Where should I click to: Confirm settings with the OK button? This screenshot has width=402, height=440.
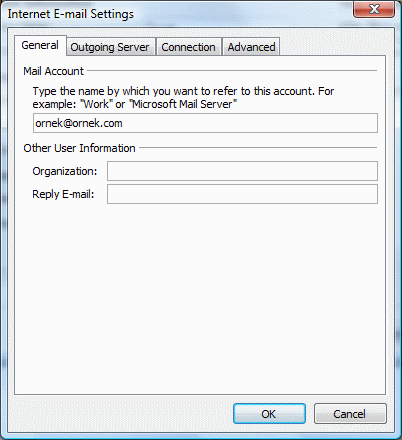point(269,414)
